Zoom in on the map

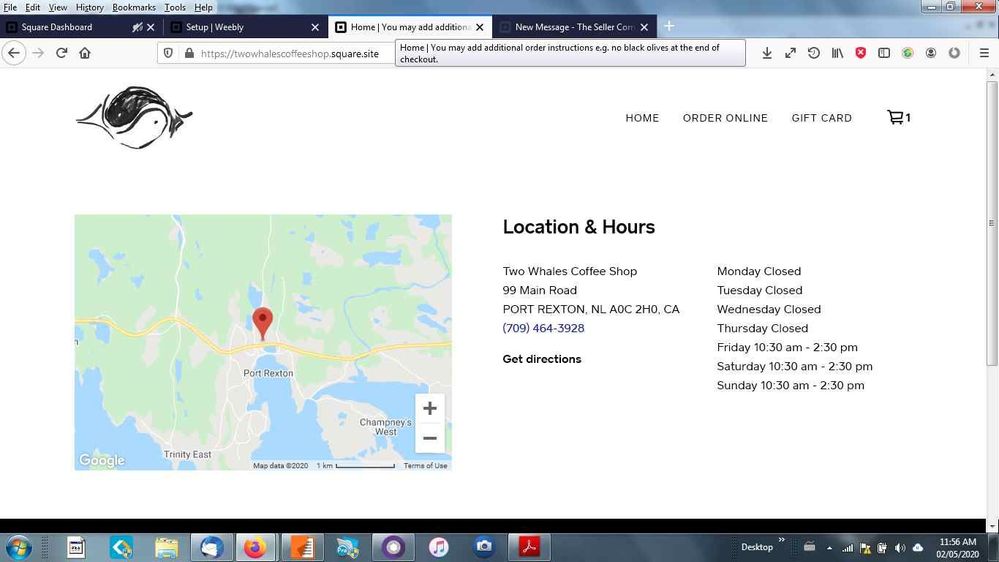tap(430, 408)
